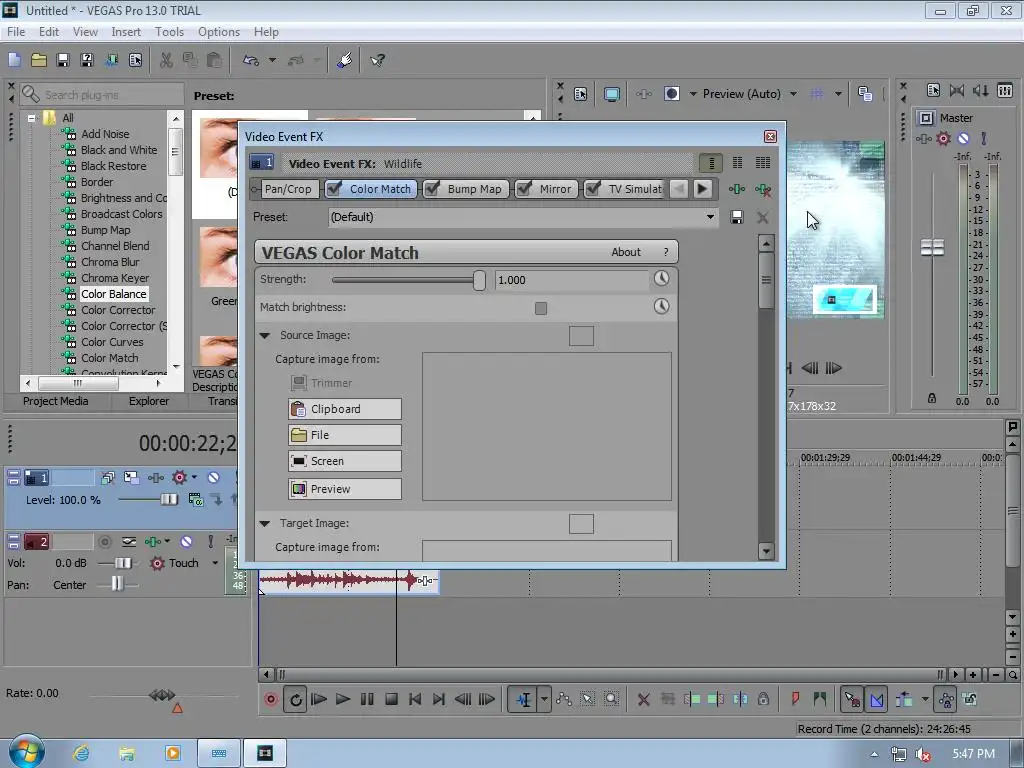Click the What's This help icon

coord(377,60)
